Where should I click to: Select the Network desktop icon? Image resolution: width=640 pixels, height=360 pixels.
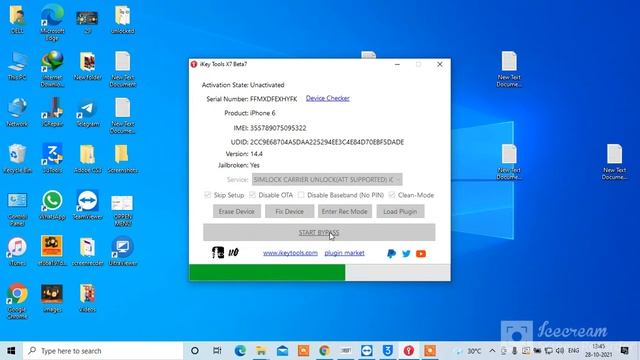pyautogui.click(x=17, y=112)
